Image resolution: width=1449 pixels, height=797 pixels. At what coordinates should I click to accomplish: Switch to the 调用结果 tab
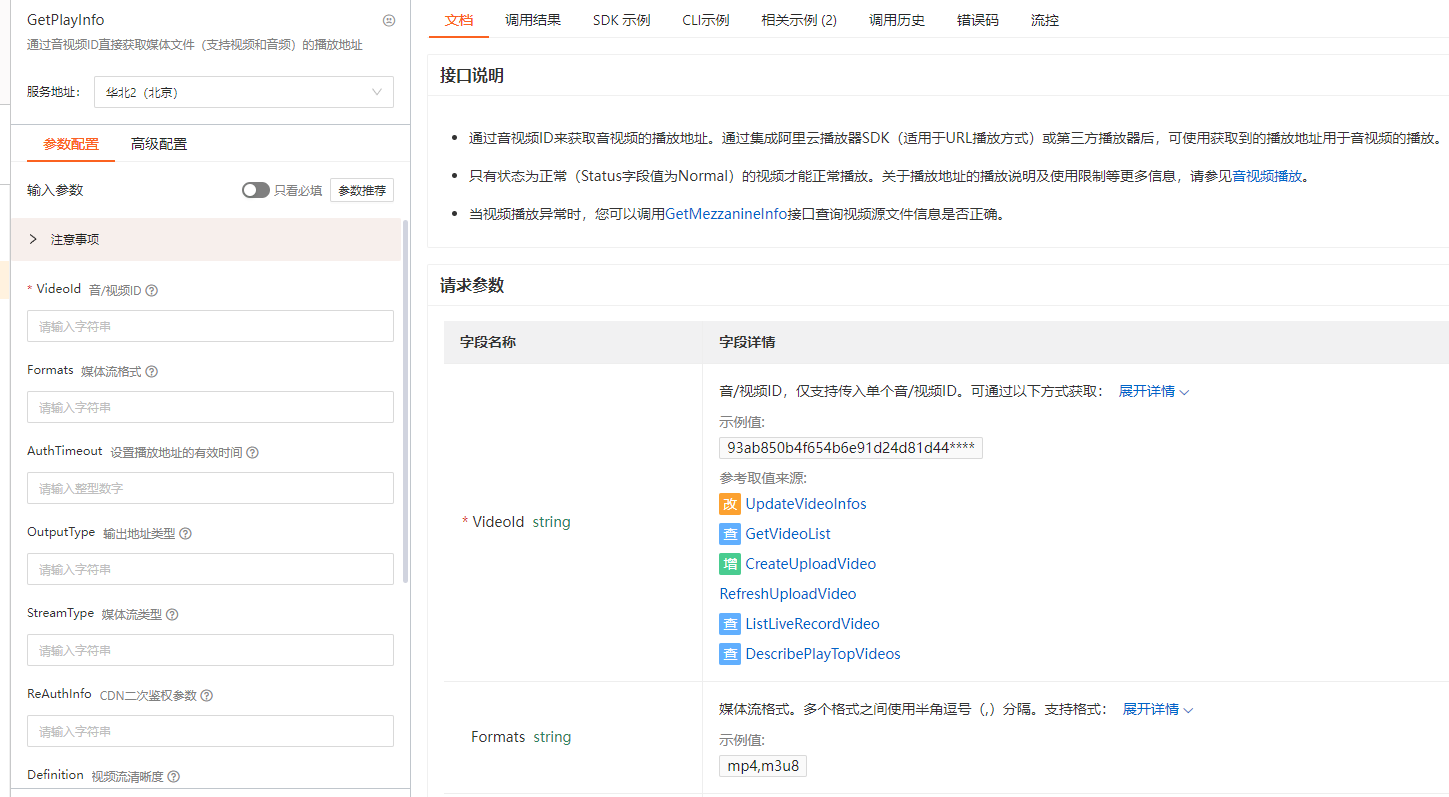[x=533, y=20]
